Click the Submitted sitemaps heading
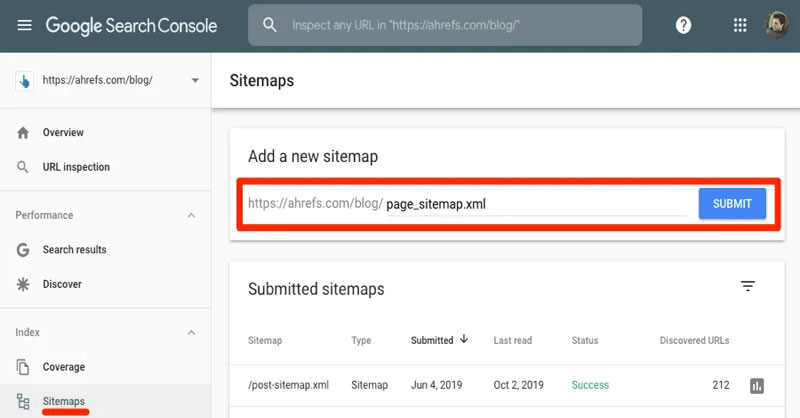 click(316, 289)
